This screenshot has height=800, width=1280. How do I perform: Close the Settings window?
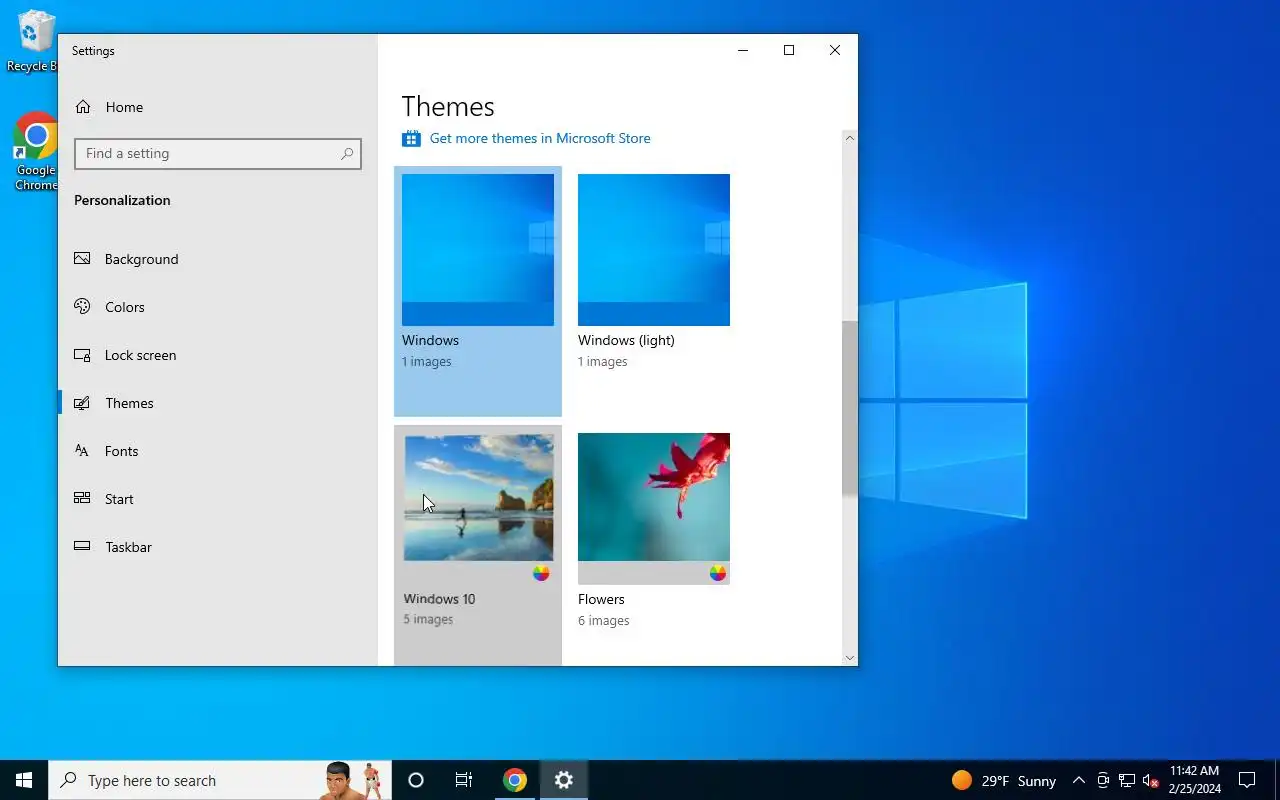tap(835, 50)
